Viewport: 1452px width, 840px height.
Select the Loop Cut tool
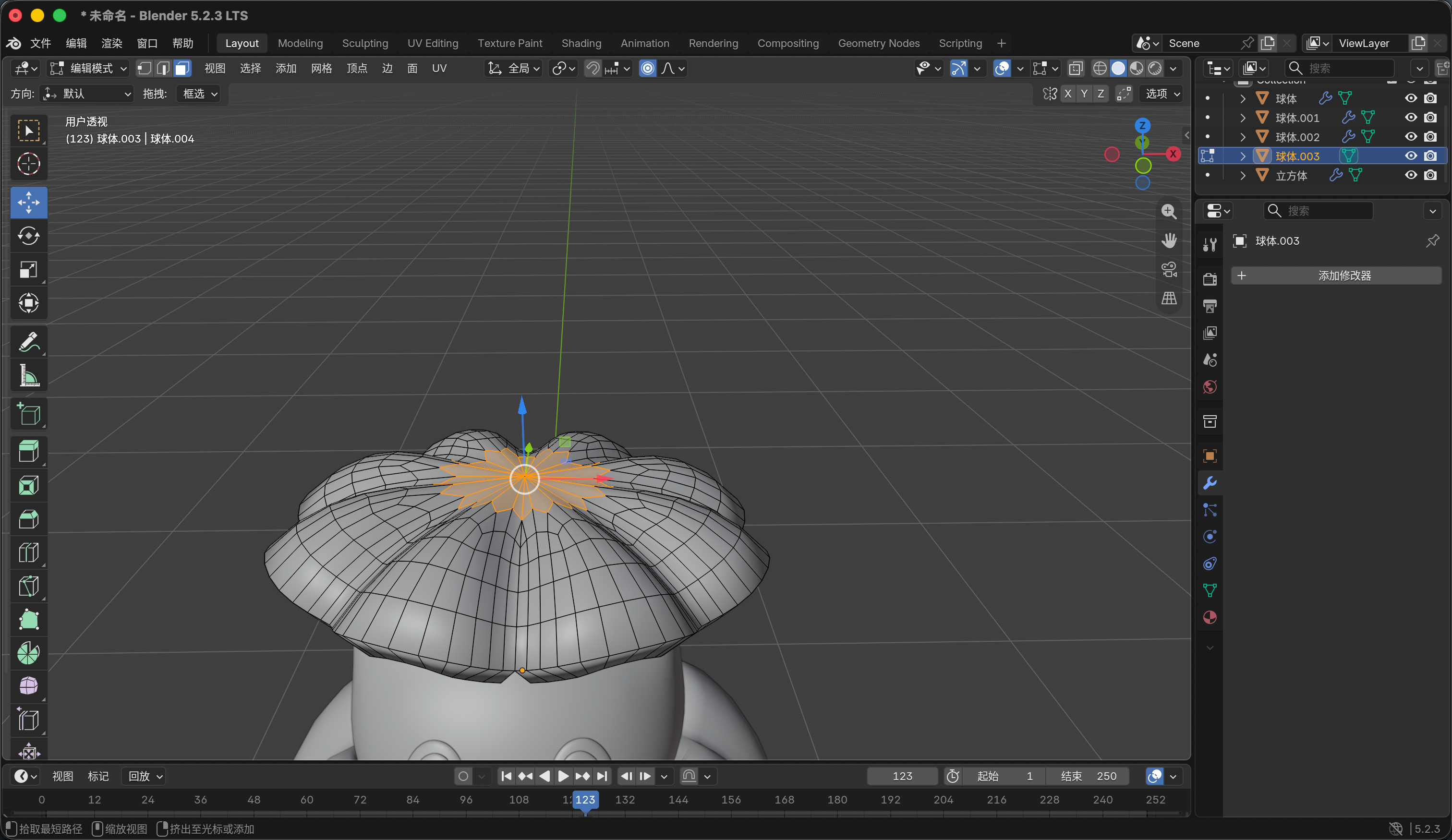(28, 553)
